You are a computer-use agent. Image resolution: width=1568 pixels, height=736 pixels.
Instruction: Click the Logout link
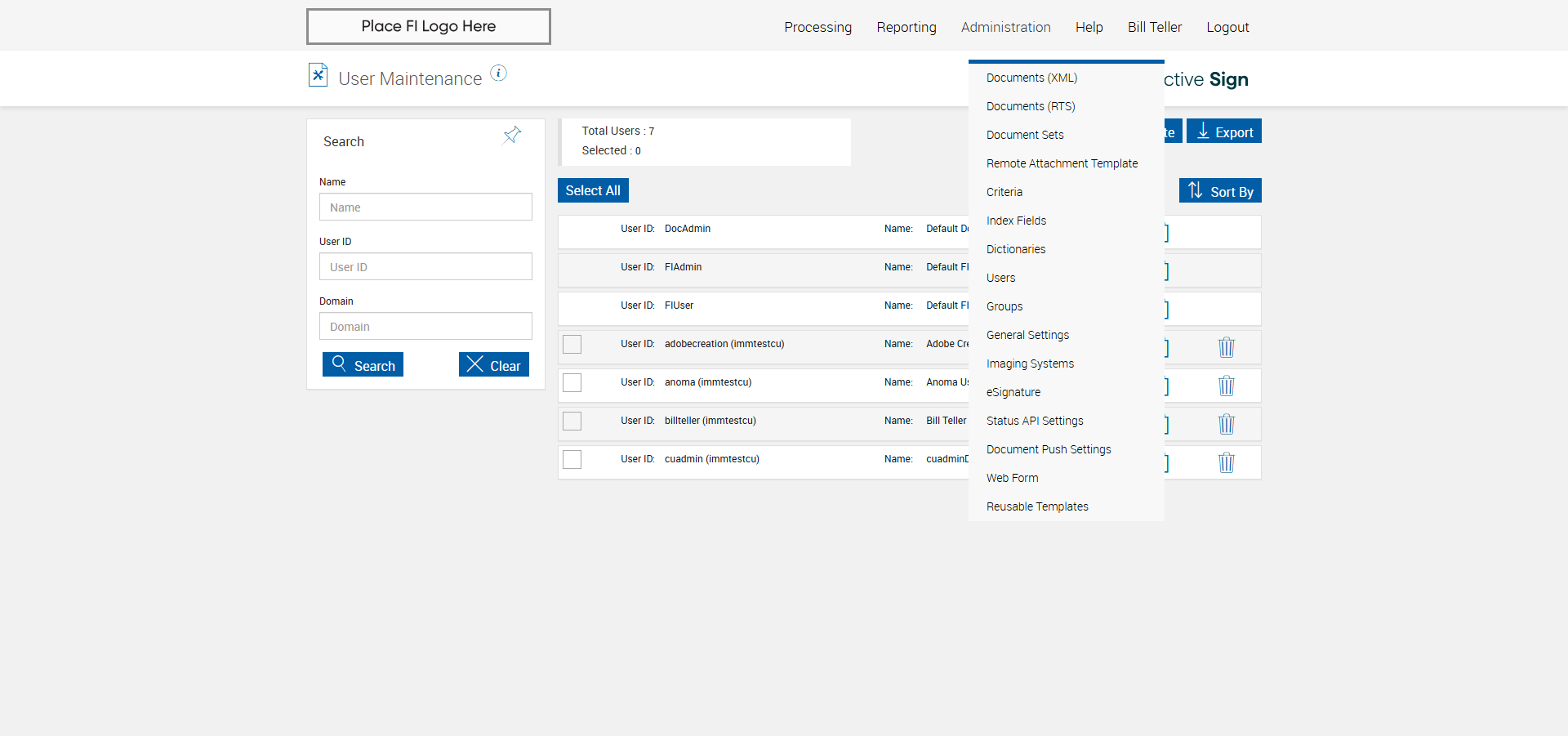point(1227,27)
